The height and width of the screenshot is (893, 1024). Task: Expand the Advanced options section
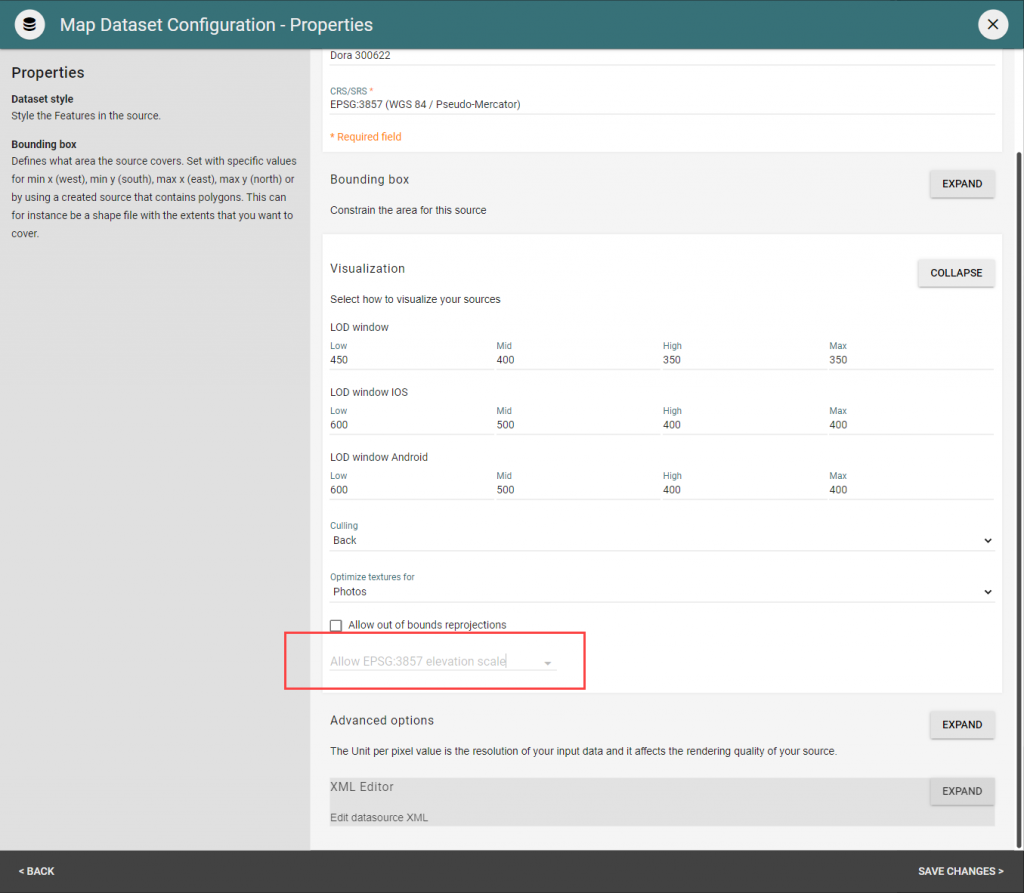[x=961, y=725]
